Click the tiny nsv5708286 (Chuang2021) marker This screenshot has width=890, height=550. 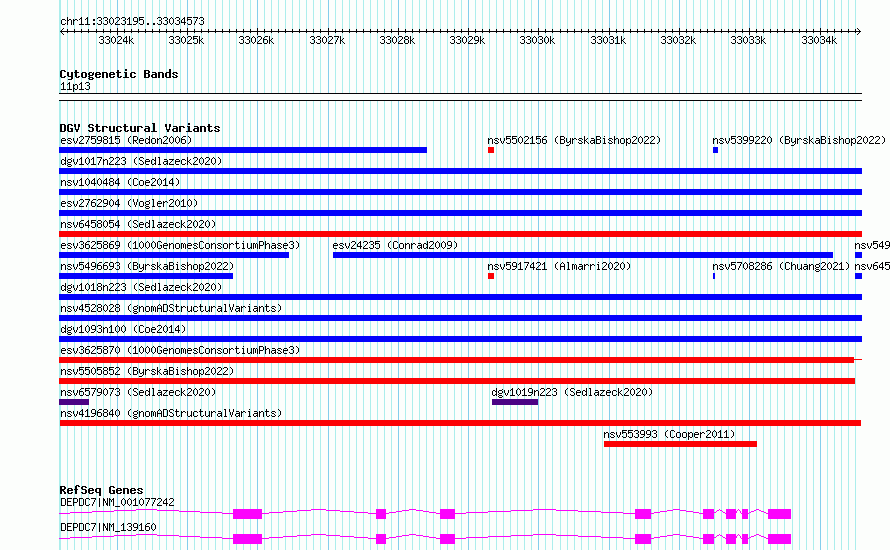click(x=714, y=276)
